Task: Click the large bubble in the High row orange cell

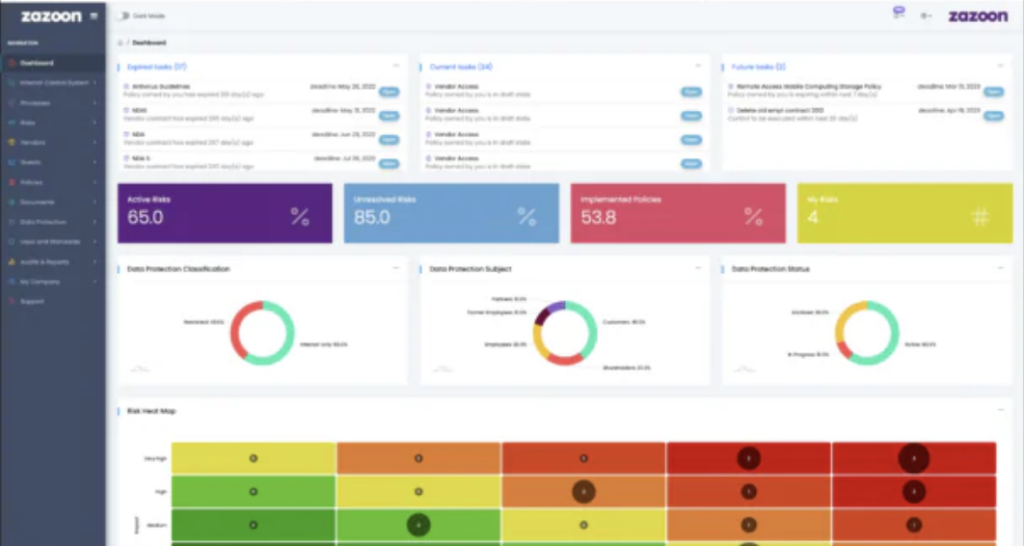Action: click(x=583, y=491)
